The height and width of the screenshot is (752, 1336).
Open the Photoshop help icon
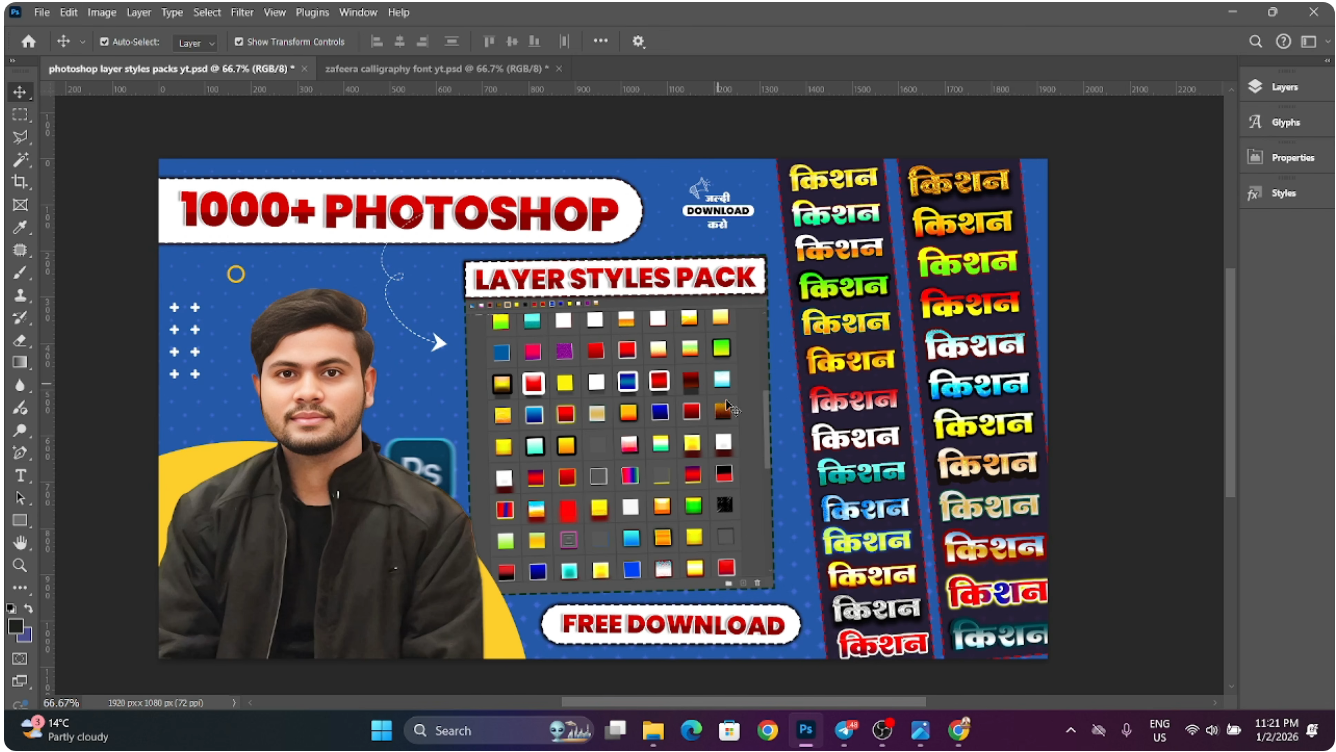click(1283, 42)
